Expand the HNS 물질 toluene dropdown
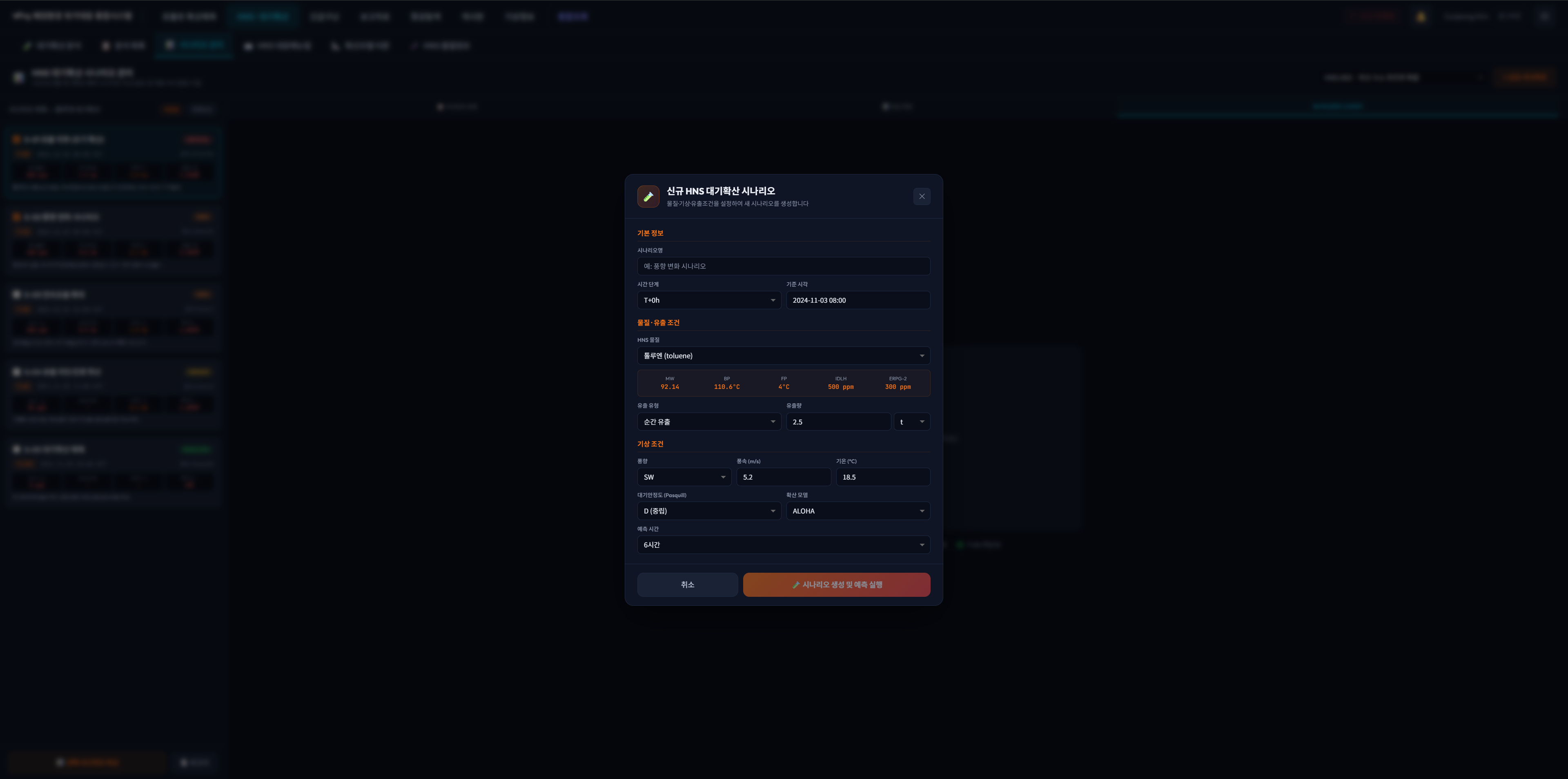Viewport: 1568px width, 779px height. pyautogui.click(x=783, y=356)
